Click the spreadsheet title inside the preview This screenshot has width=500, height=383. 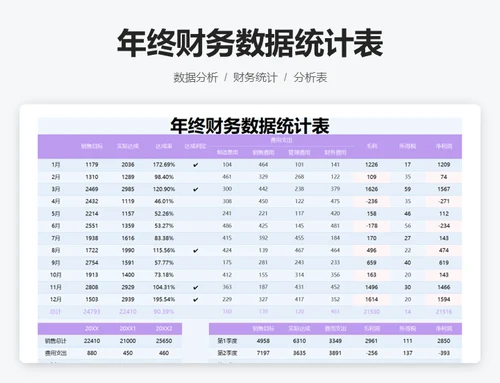(250, 126)
